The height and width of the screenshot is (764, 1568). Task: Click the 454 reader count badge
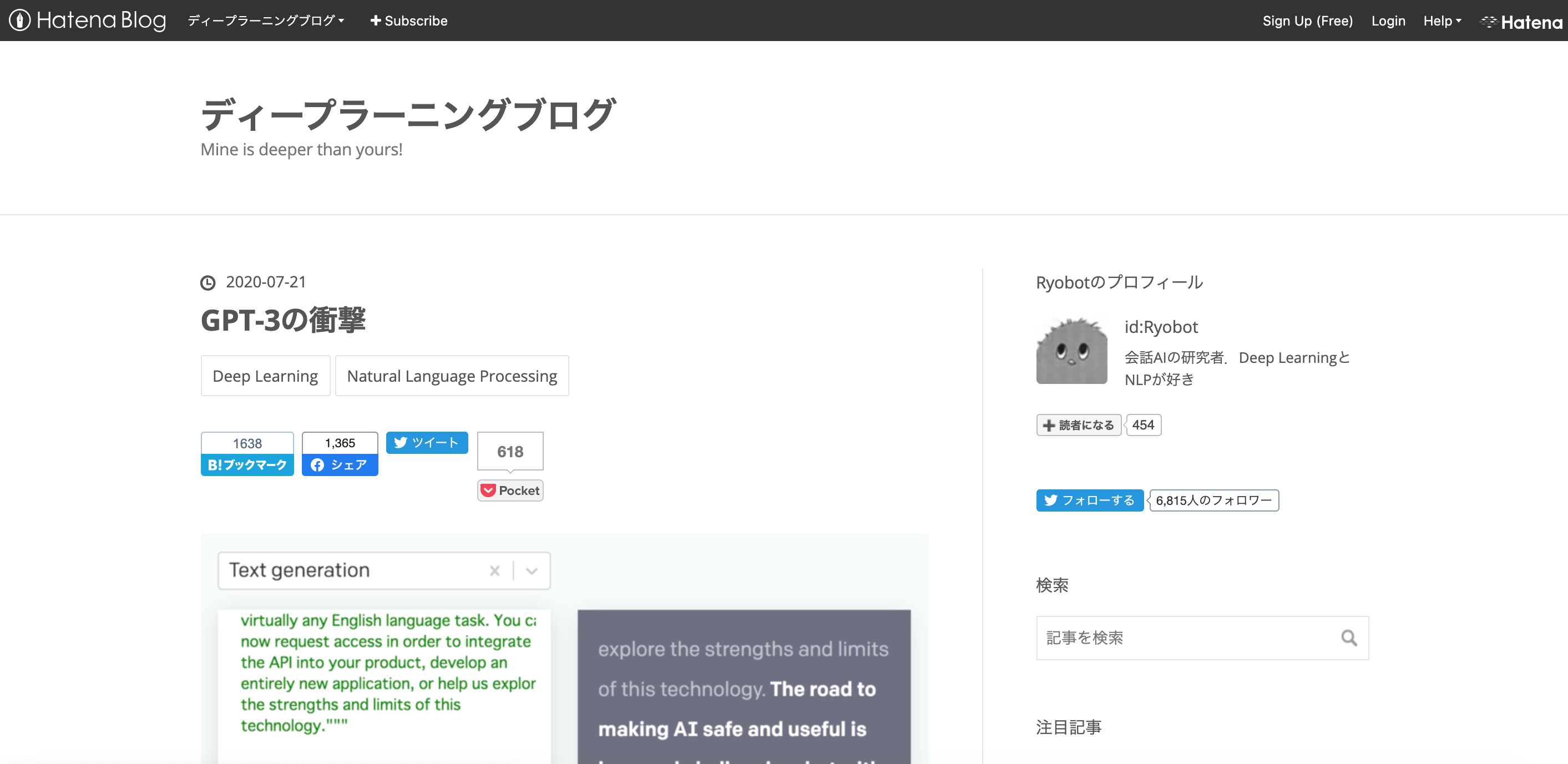(1143, 425)
